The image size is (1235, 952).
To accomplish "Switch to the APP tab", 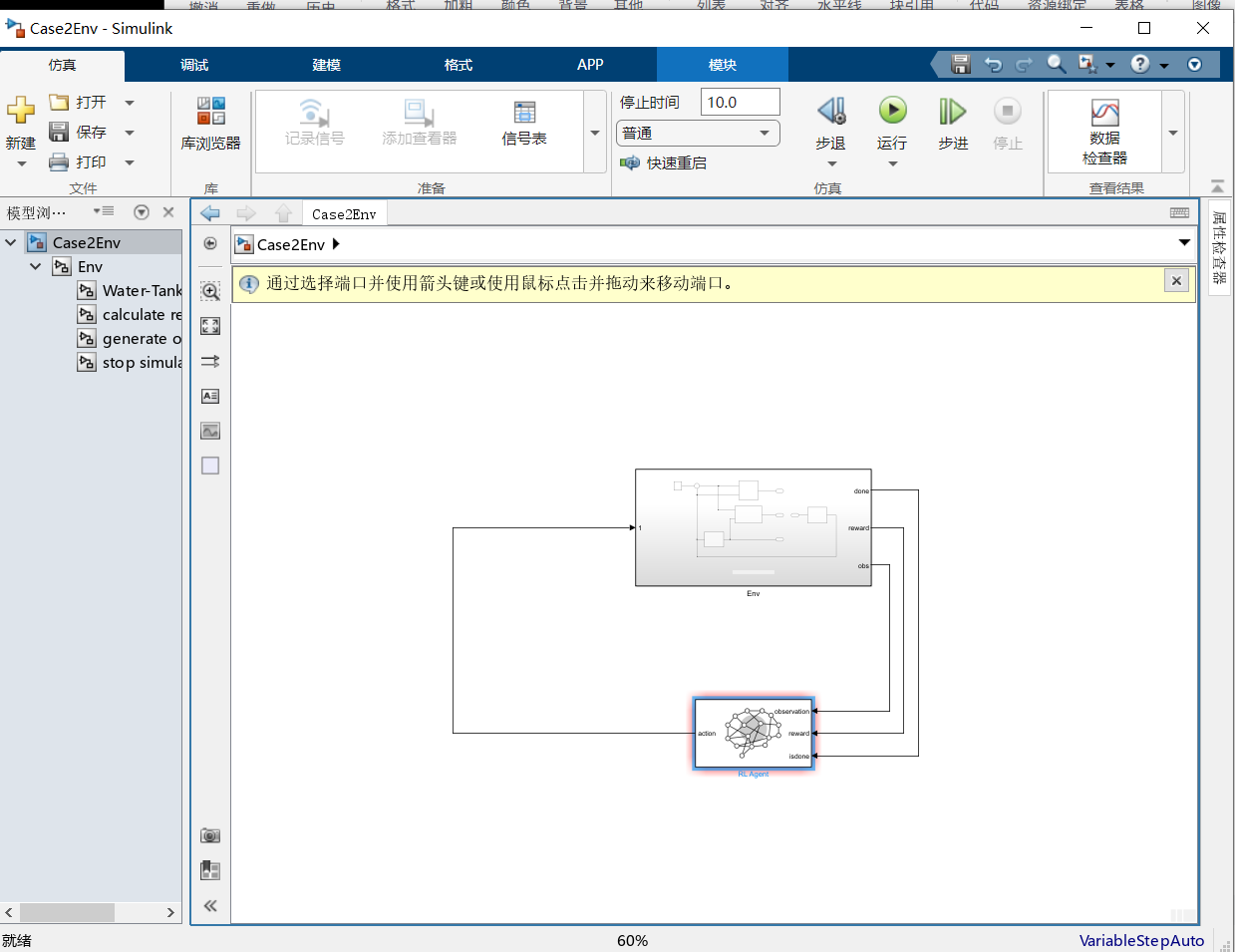I will pos(590,65).
